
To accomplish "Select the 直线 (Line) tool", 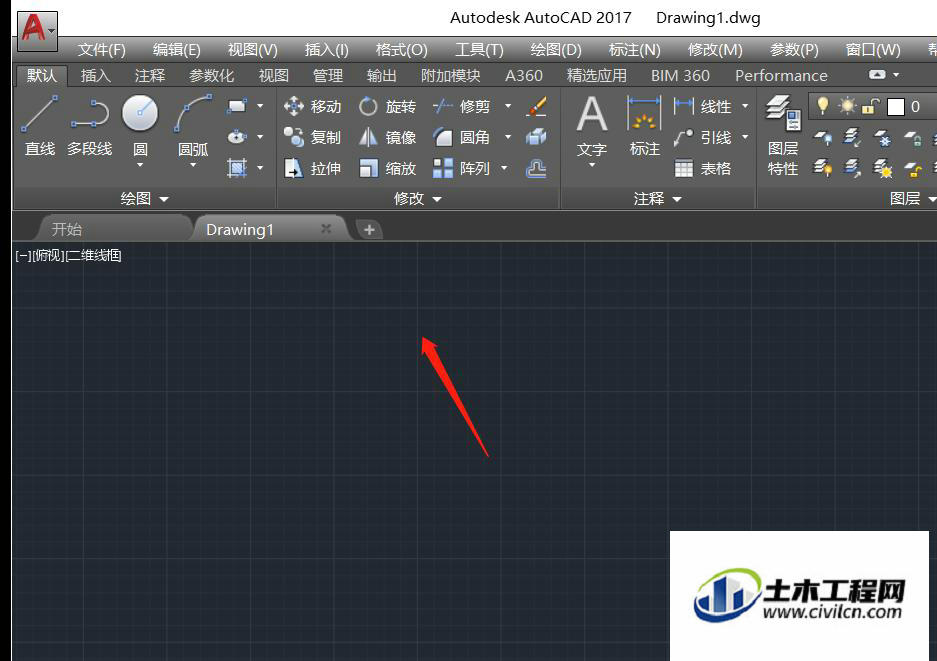I will [39, 126].
